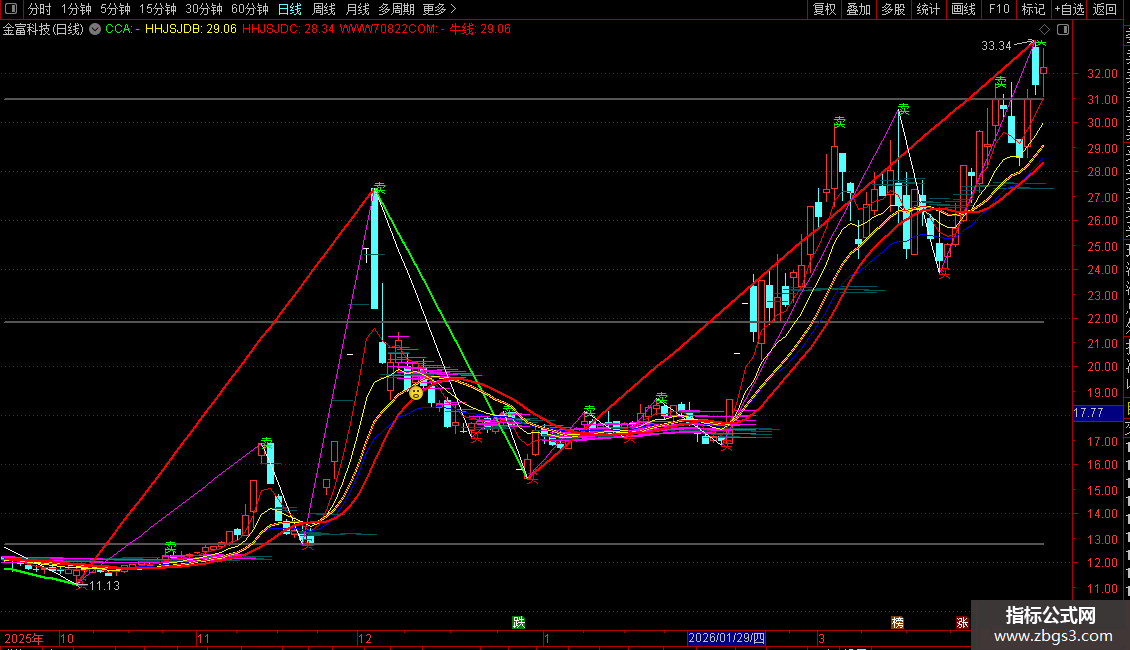Switch to the 5分钟 period
This screenshot has width=1130, height=650.
[x=115, y=9]
